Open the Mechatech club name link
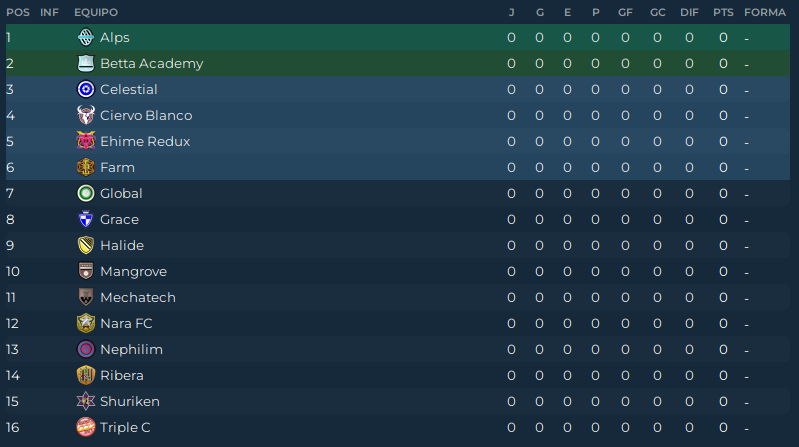The image size is (799, 447). pyautogui.click(x=137, y=298)
